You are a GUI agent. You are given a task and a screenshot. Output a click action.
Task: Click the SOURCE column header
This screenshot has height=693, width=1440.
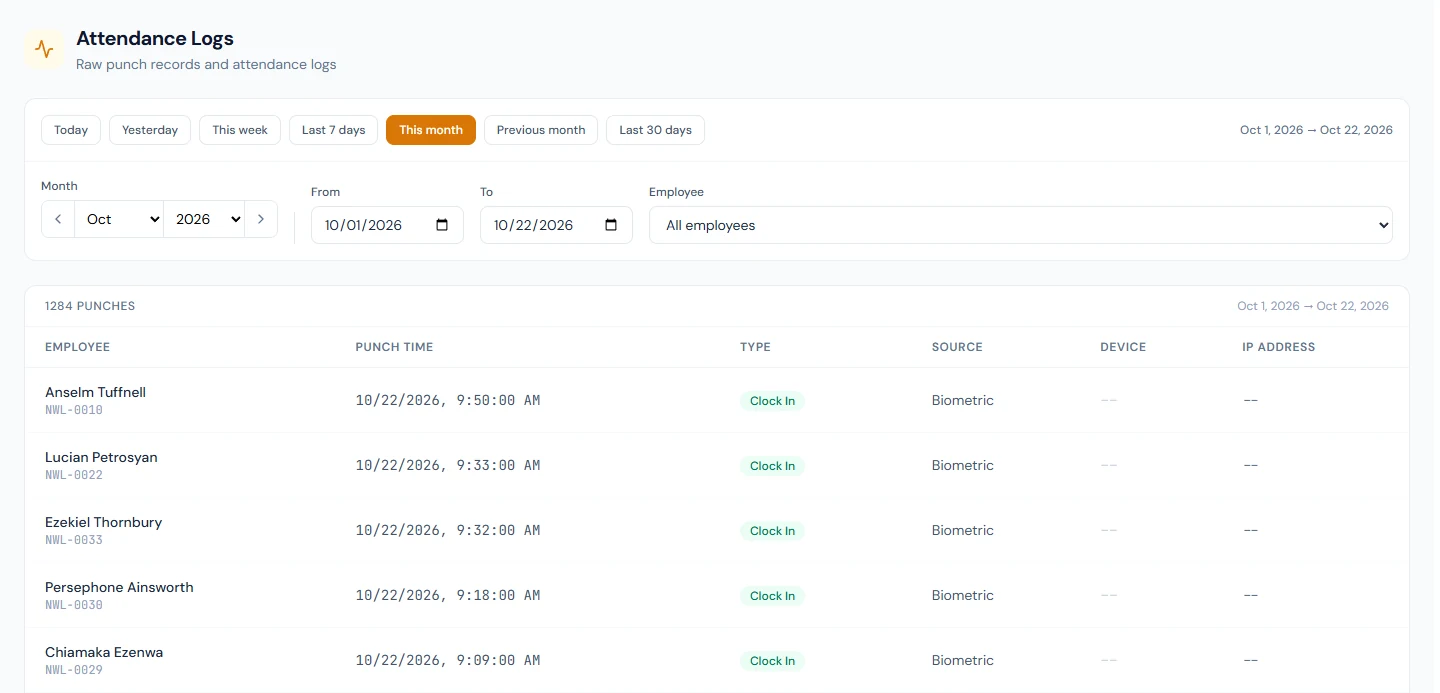[957, 347]
